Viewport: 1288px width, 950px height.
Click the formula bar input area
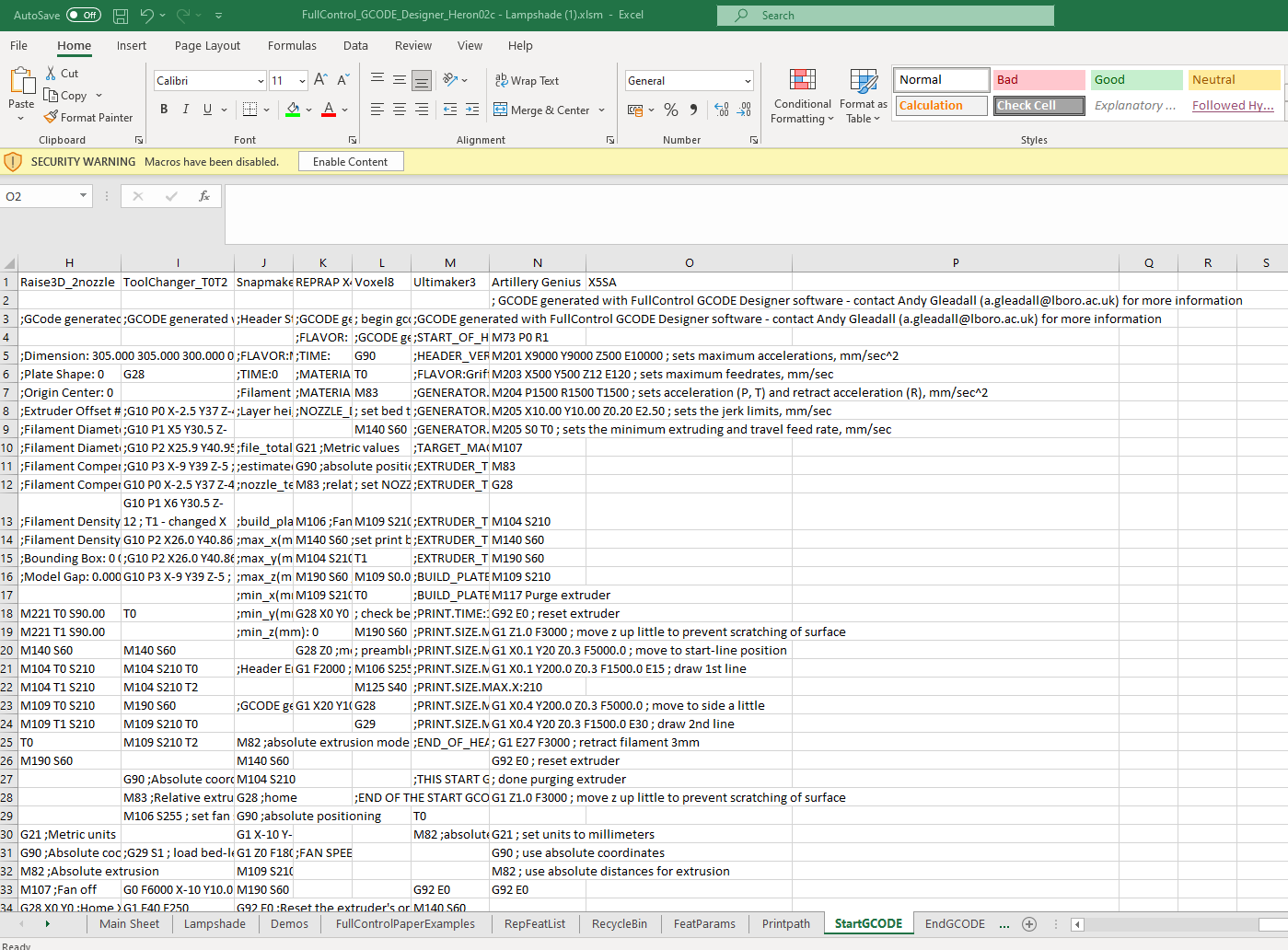755,214
